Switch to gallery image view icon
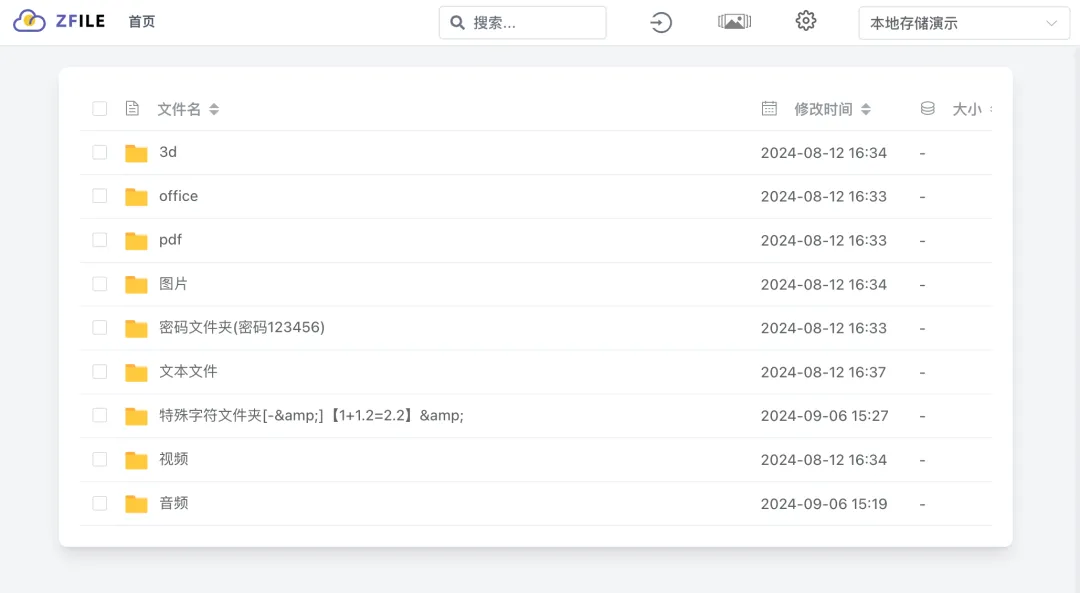This screenshot has width=1080, height=593. click(x=734, y=22)
